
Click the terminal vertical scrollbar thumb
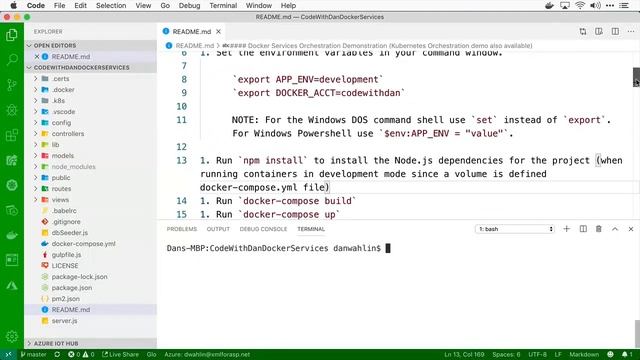pyautogui.click(x=637, y=333)
